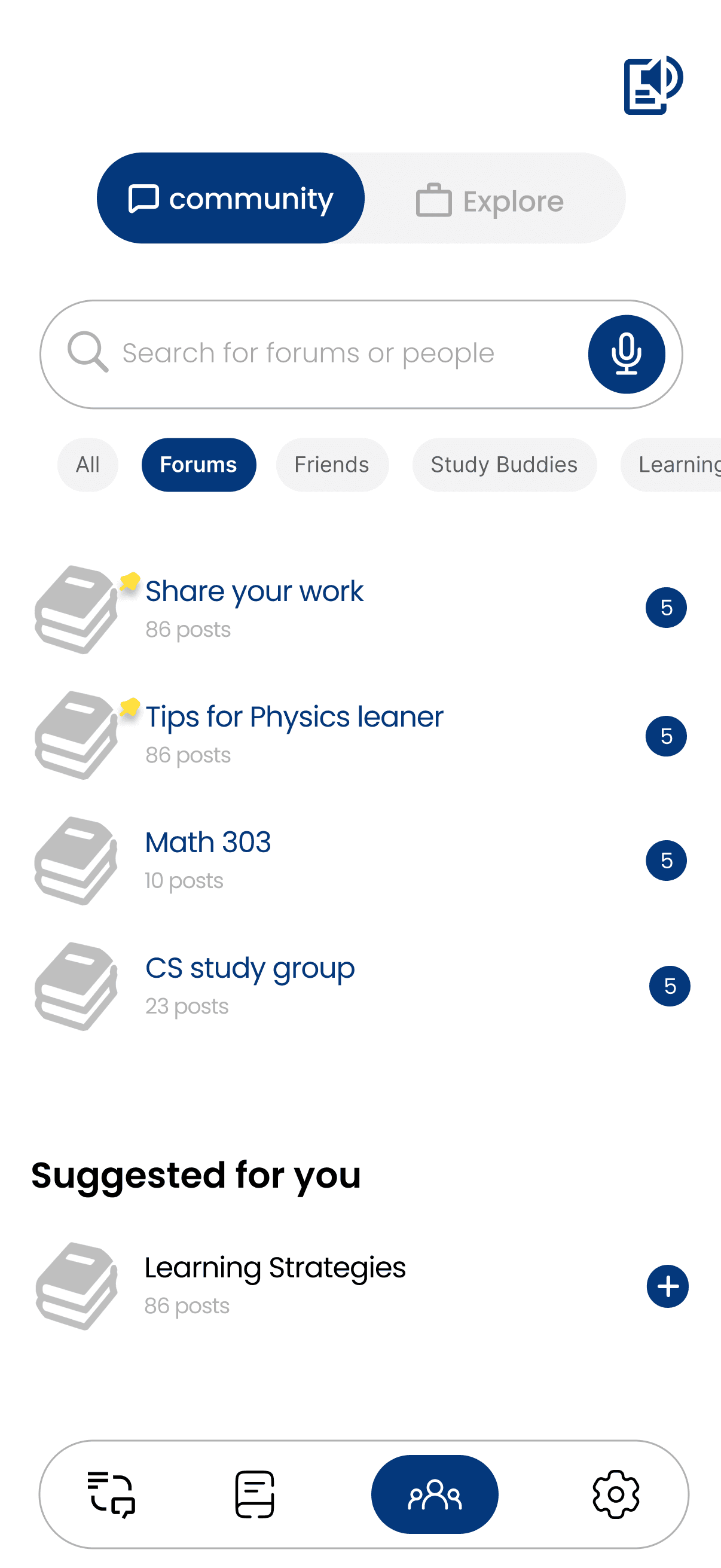
Task: Select the Friends filter chip
Action: tap(332, 465)
